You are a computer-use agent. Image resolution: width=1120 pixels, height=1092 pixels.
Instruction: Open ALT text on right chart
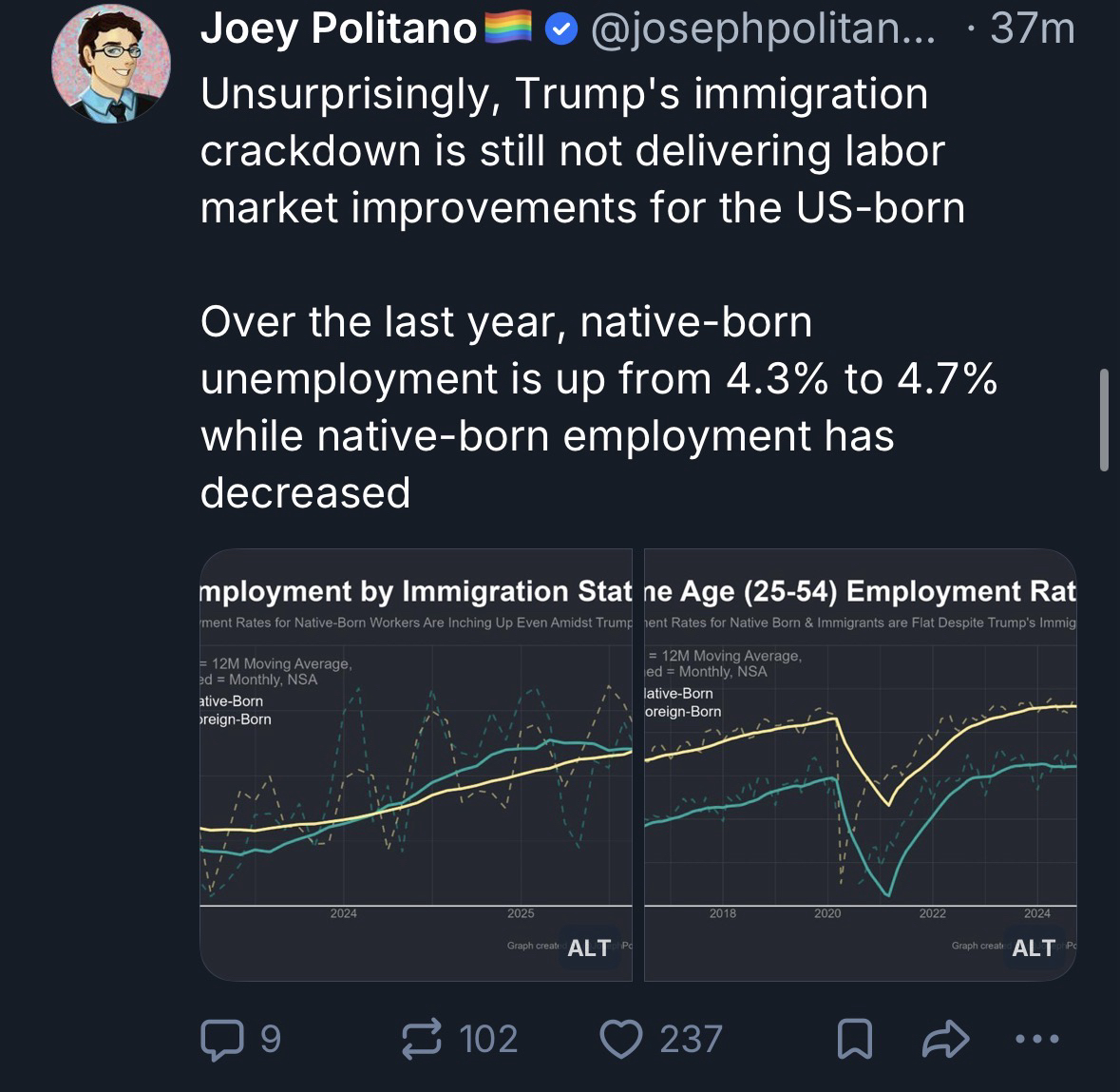1034,948
